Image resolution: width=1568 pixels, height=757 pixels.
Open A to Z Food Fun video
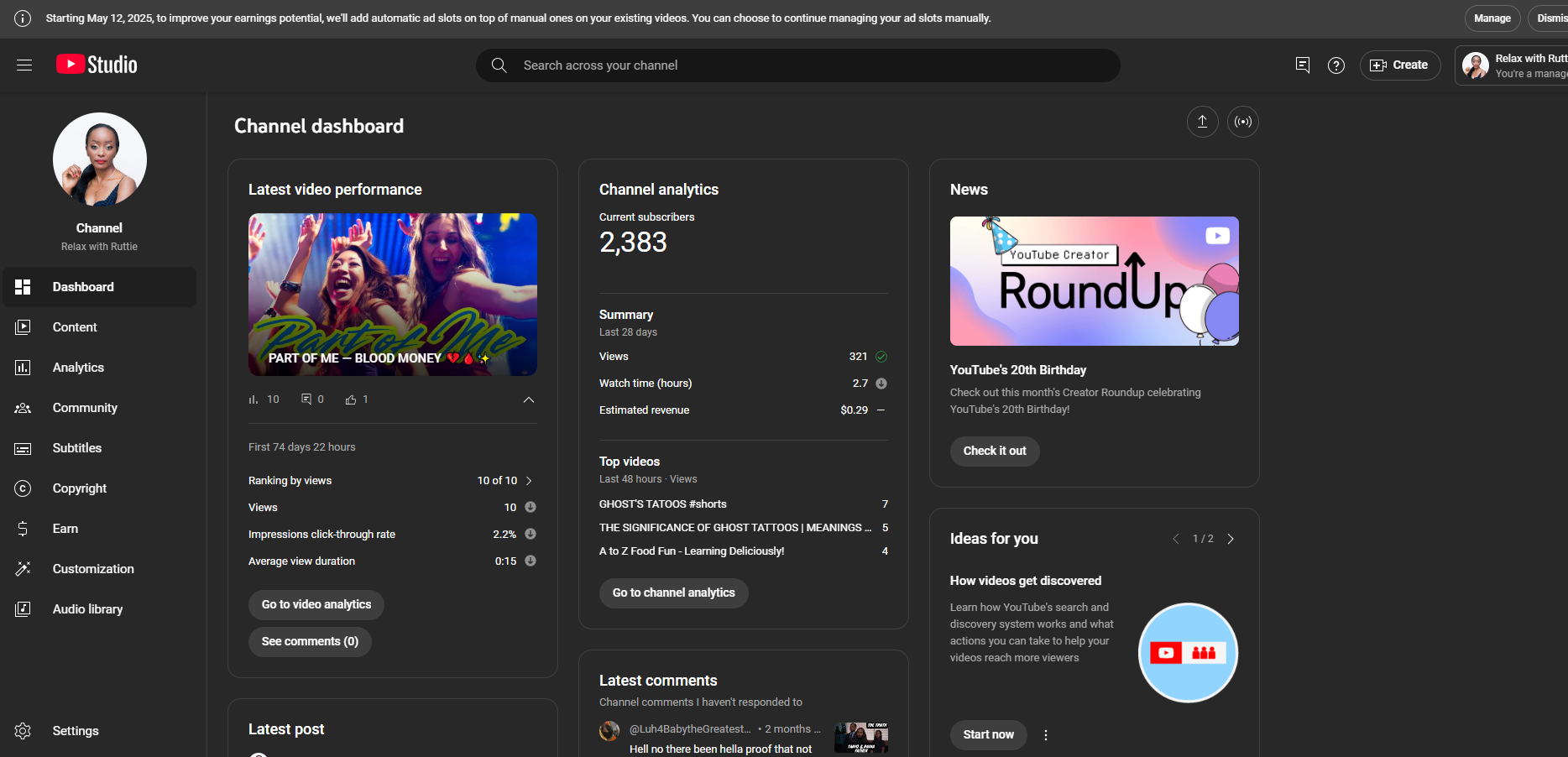(692, 551)
